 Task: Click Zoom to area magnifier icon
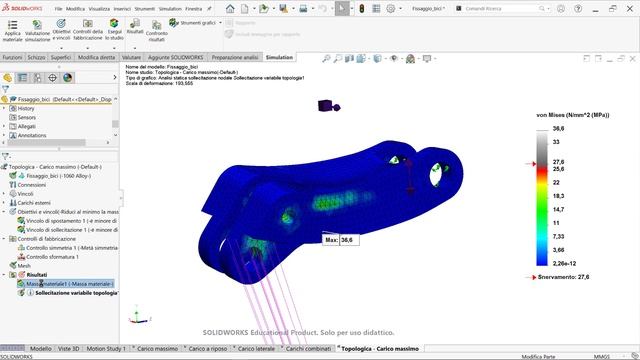[338, 59]
